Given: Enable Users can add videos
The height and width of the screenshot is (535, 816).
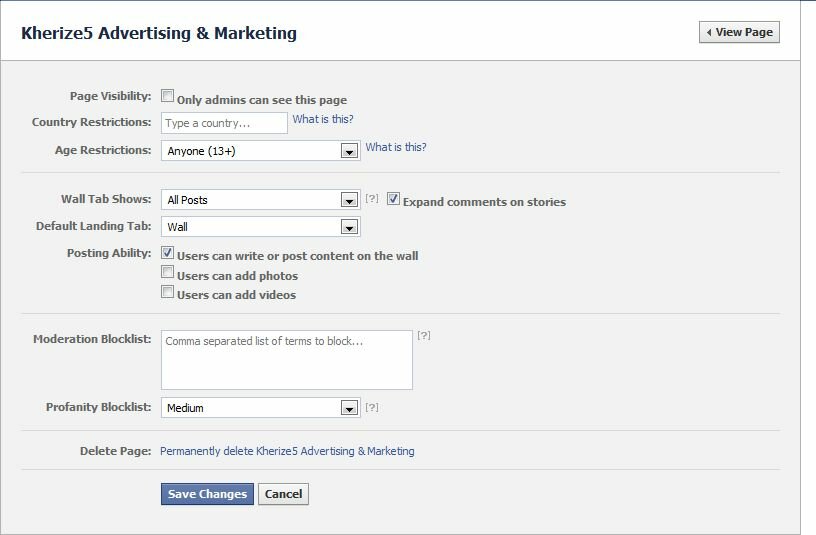Looking at the screenshot, I should [167, 291].
